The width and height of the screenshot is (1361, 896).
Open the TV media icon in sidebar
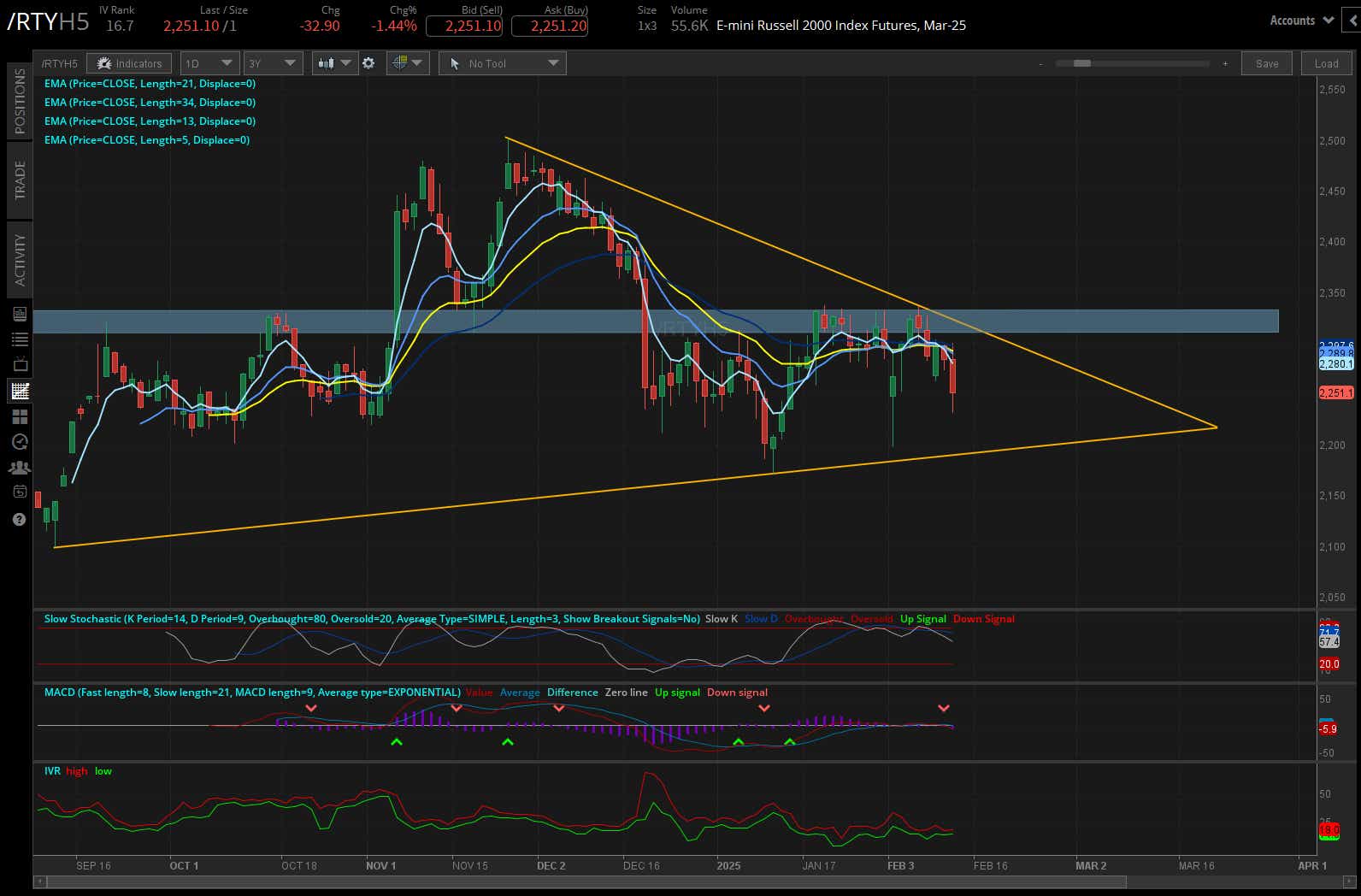point(20,365)
